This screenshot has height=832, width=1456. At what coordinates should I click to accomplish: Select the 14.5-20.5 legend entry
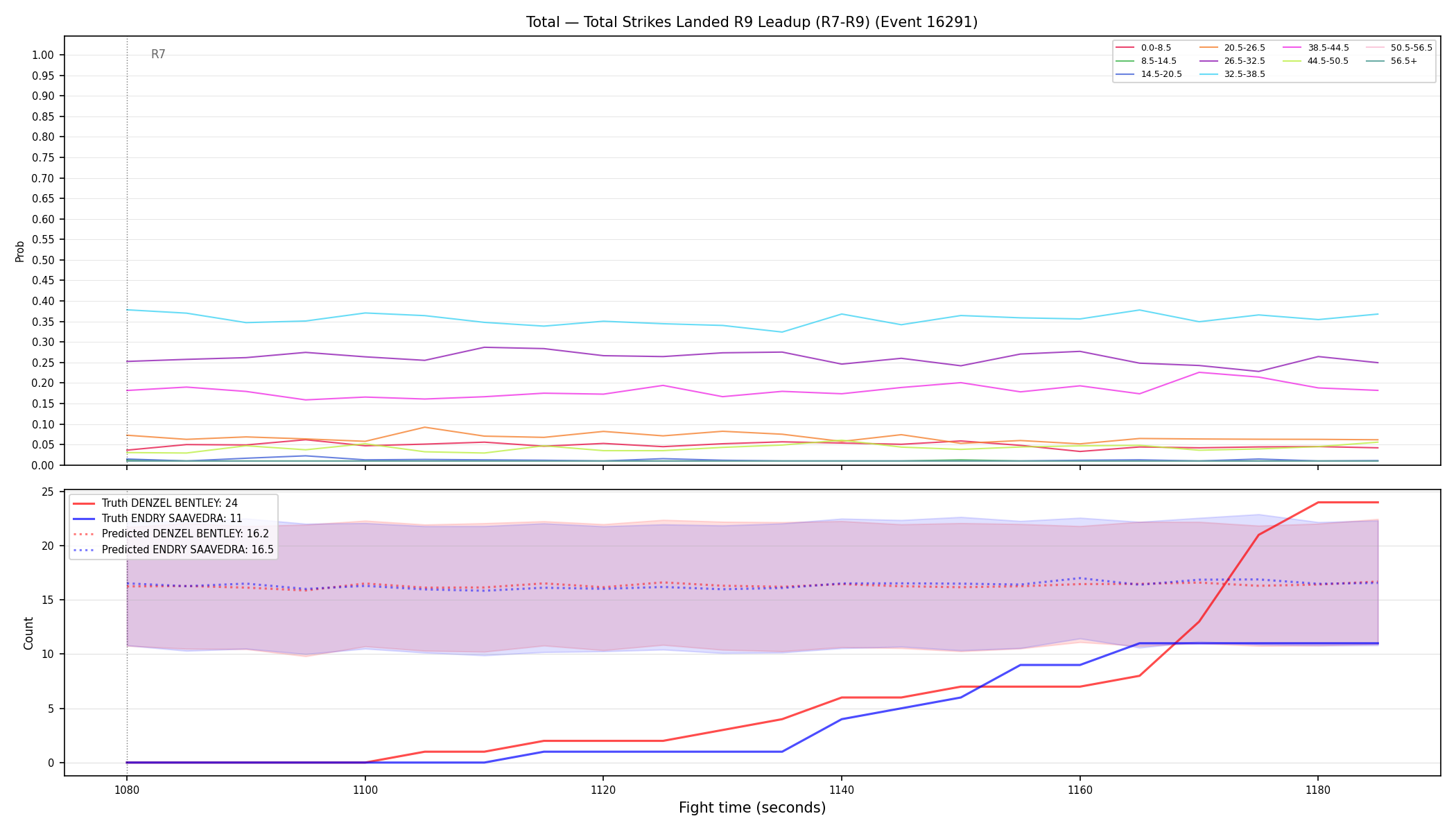coord(1150,74)
